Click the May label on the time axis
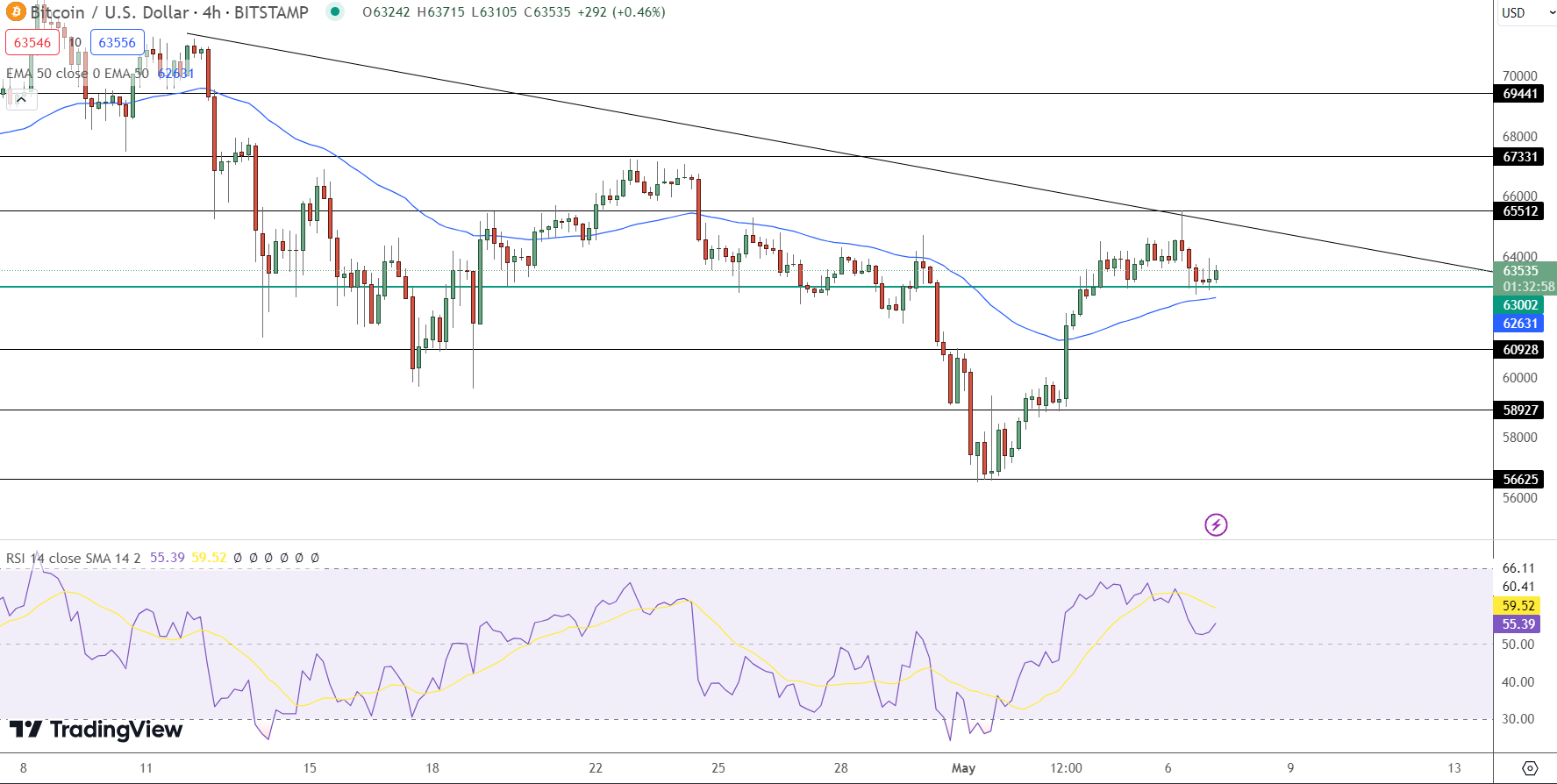The image size is (1557, 784). (x=963, y=768)
